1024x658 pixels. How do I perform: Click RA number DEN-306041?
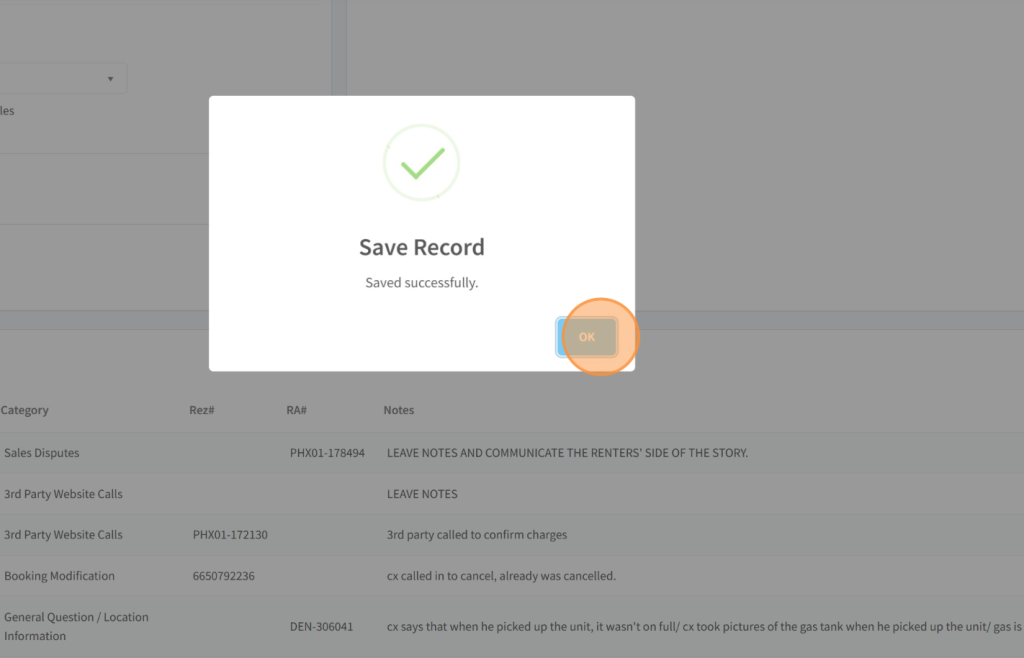(x=323, y=627)
